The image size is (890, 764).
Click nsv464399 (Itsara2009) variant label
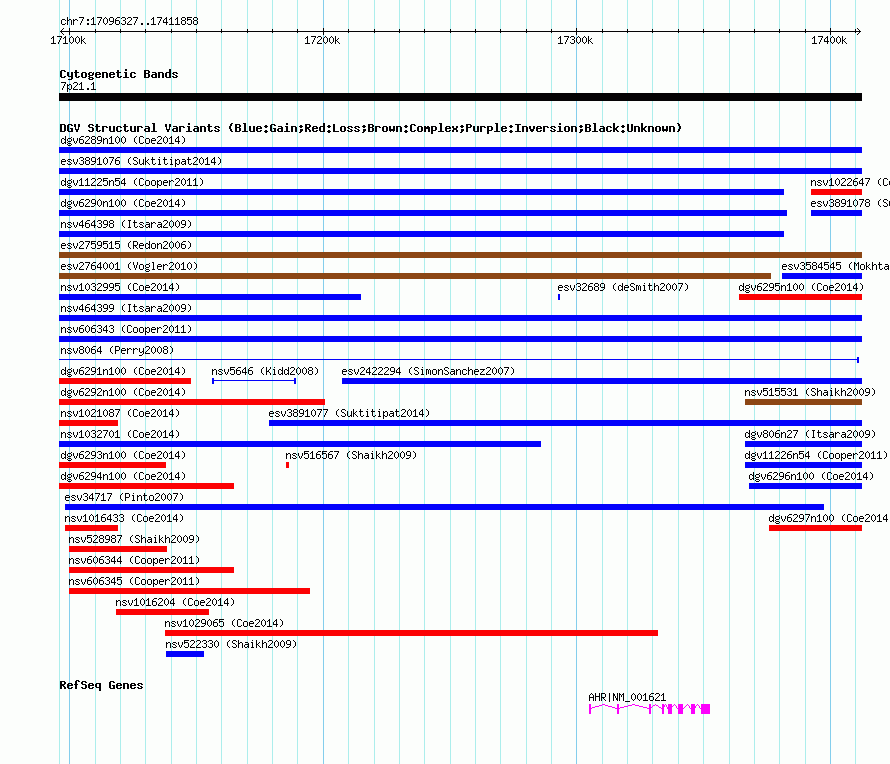(x=126, y=308)
